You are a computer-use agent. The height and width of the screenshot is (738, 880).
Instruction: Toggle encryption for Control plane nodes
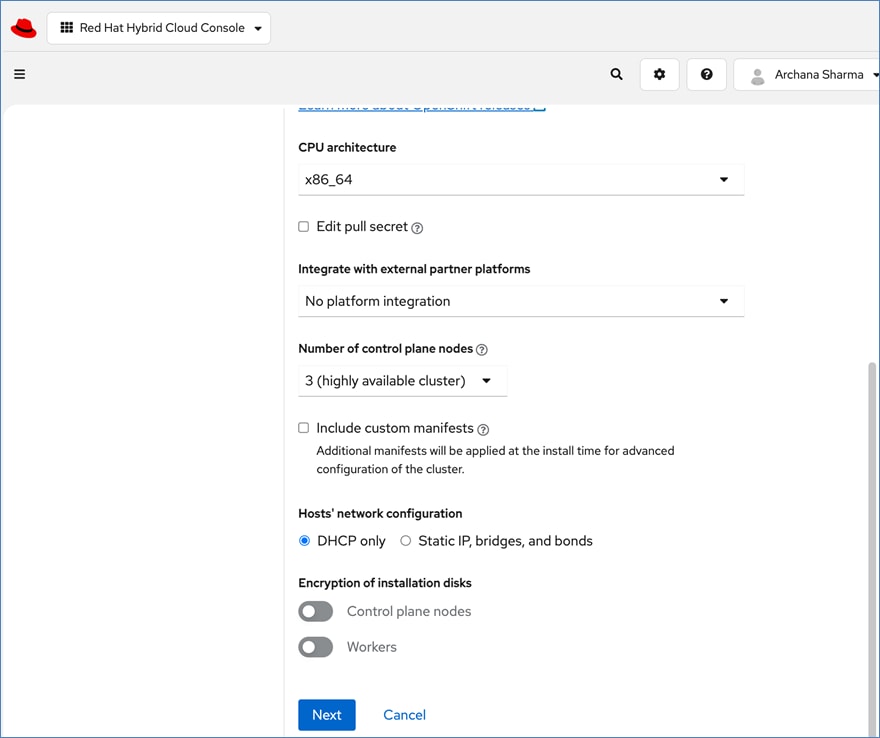pos(315,611)
